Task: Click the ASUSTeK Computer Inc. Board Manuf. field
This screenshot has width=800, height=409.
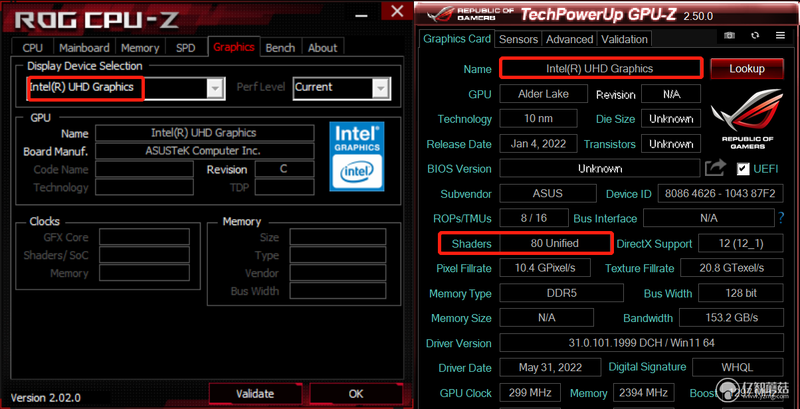Action: pyautogui.click(x=205, y=151)
